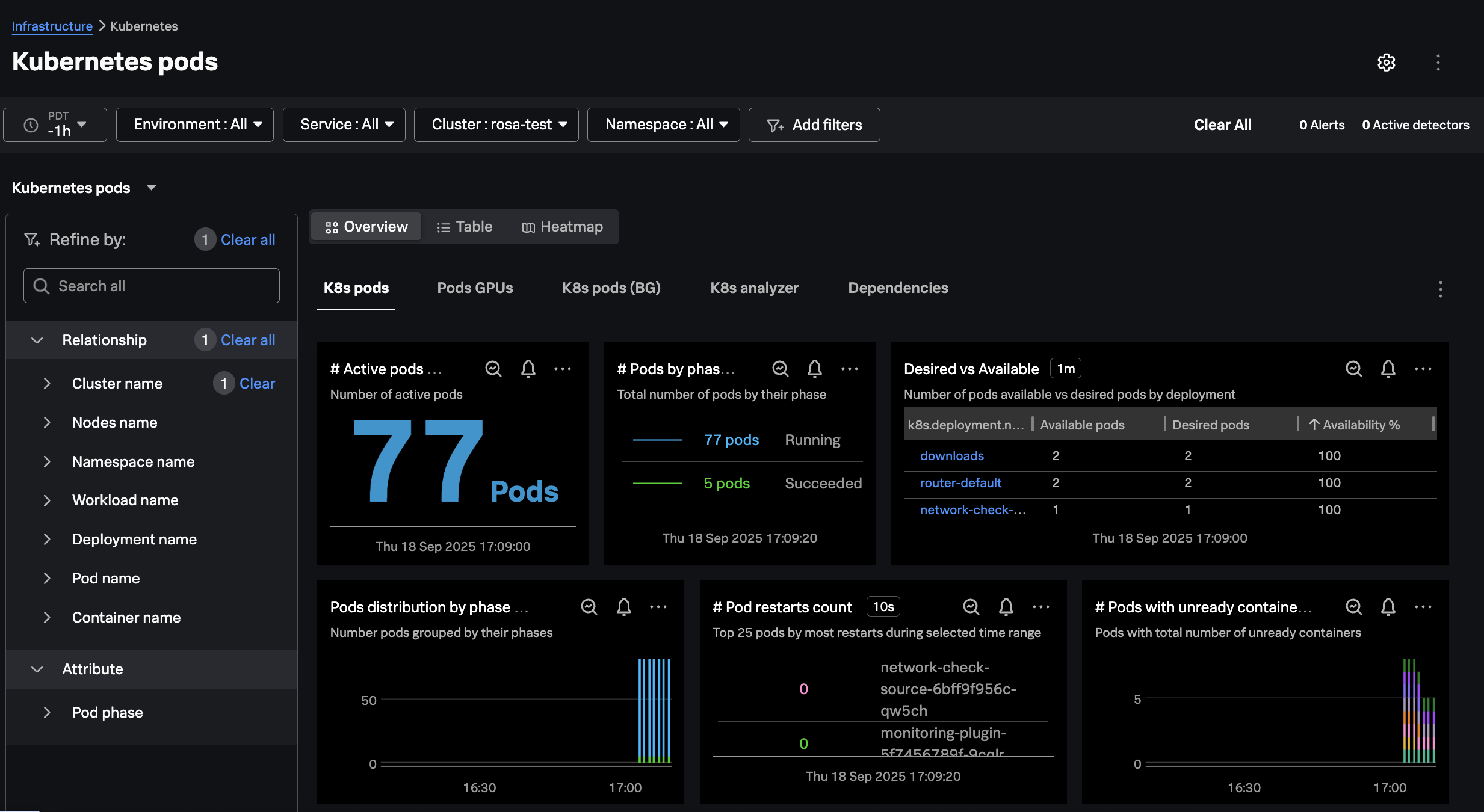
Task: Open the Namespace All dropdown
Action: click(663, 125)
